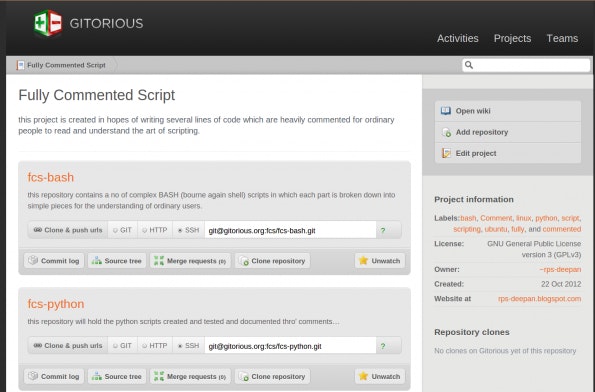Open the commented label link
595x392 pixels.
pyautogui.click(x=562, y=229)
